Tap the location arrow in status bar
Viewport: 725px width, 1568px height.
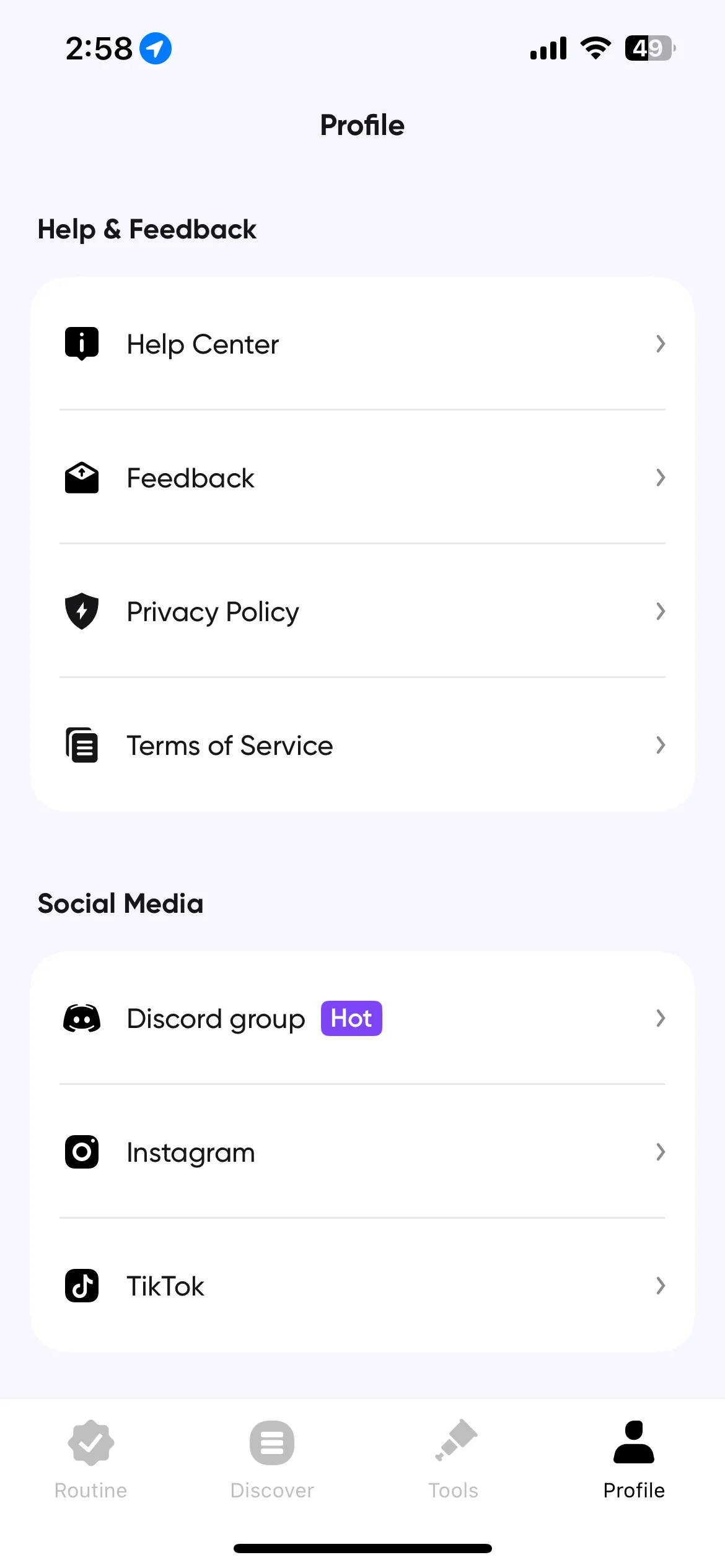pyautogui.click(x=156, y=48)
